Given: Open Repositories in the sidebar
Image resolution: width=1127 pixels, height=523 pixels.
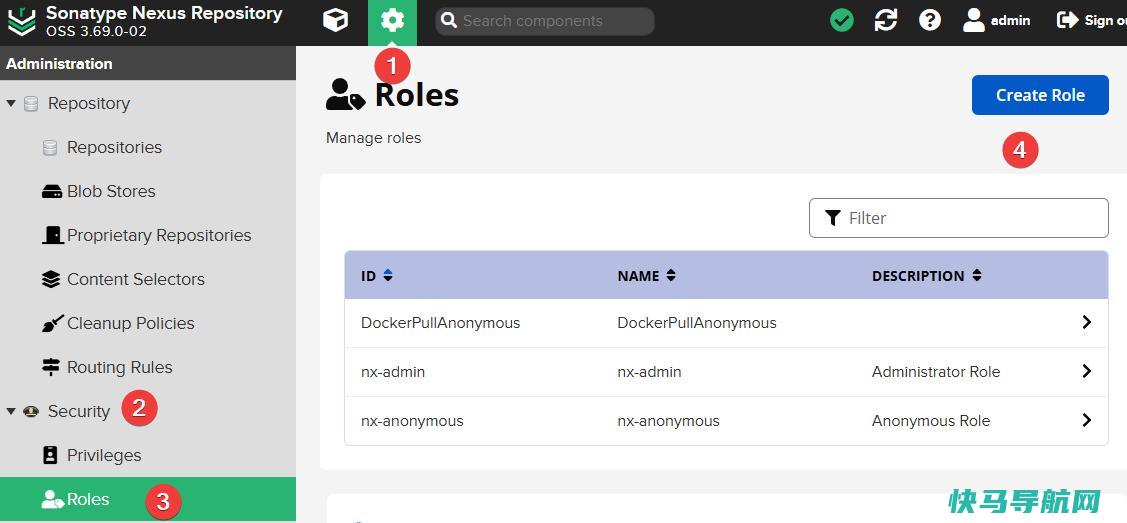Looking at the screenshot, I should click(114, 147).
